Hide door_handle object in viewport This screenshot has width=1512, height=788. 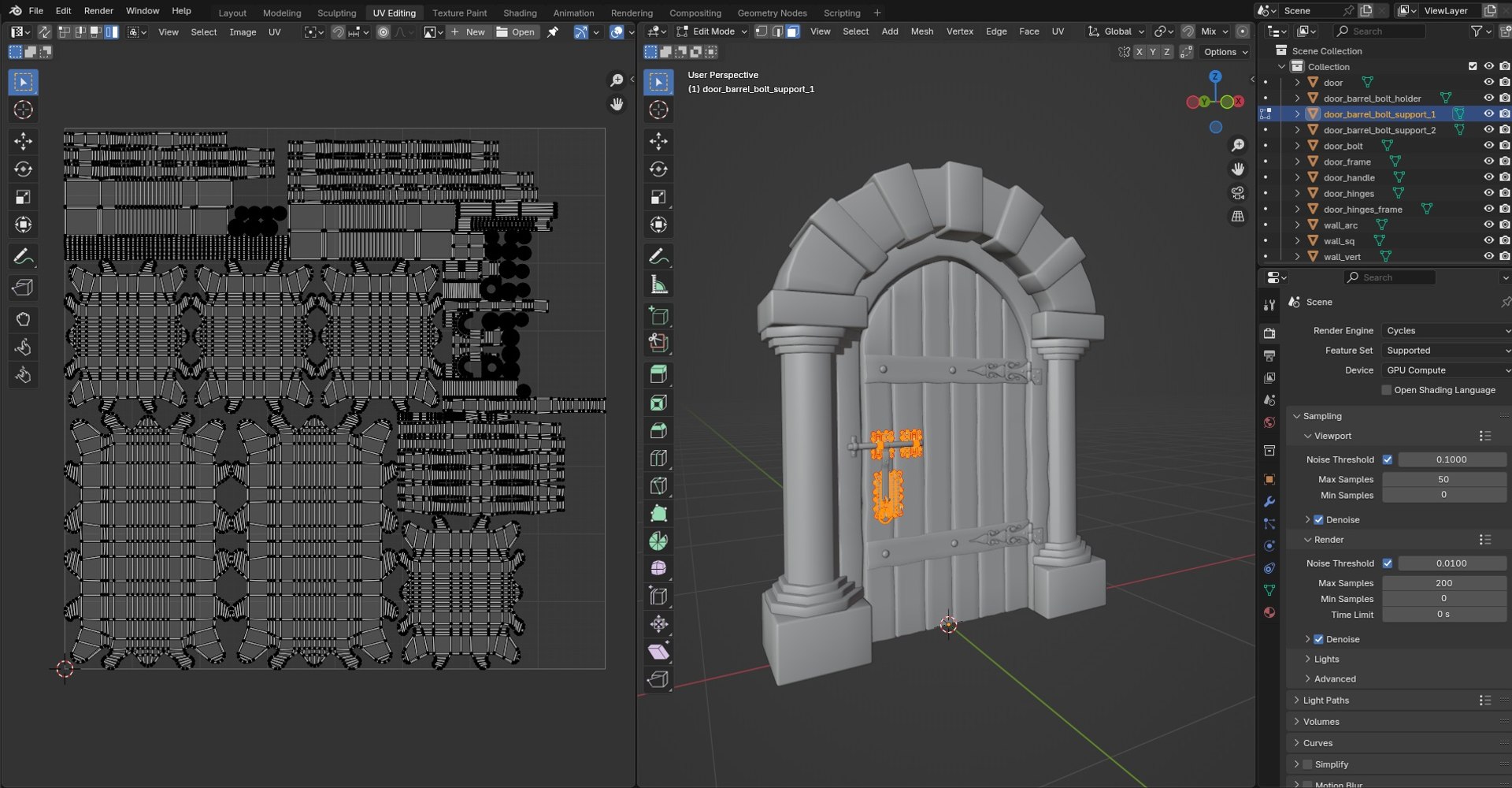click(1488, 177)
